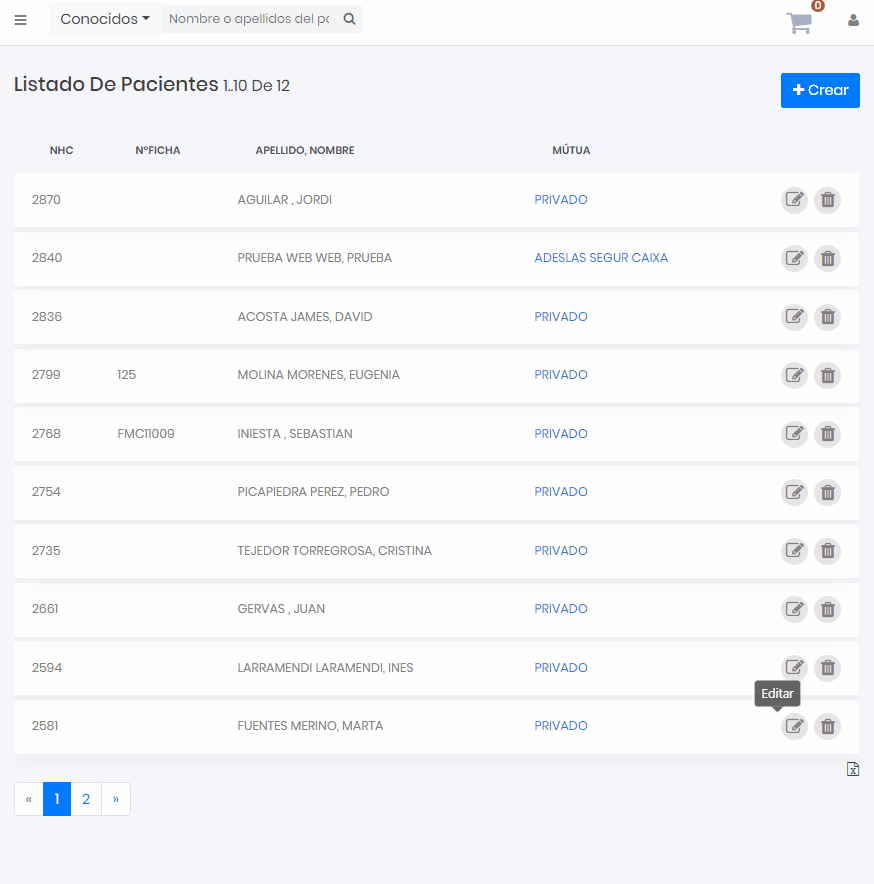Open the hamburger menu icon

coord(20,20)
